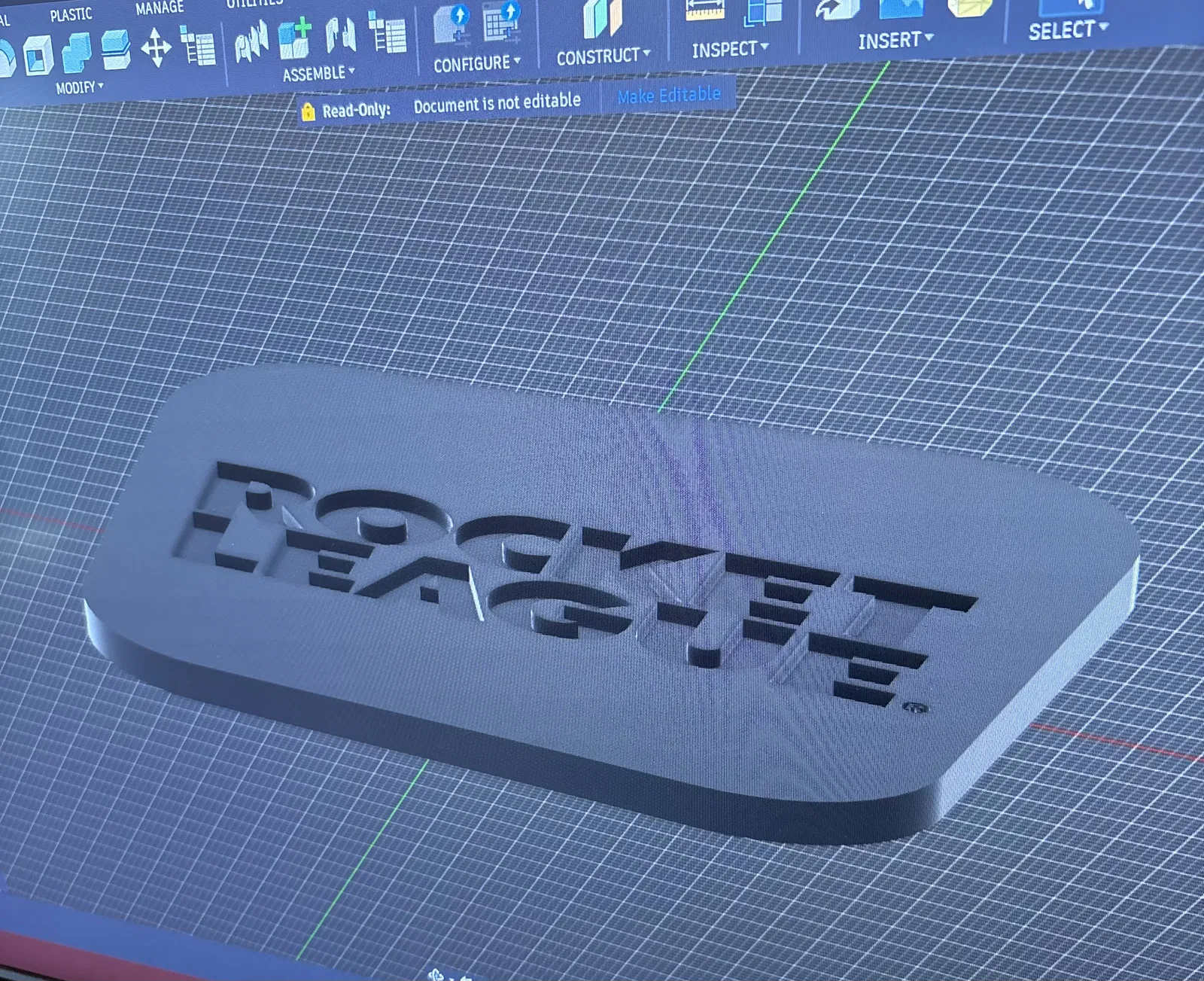Activate the Move/Copy arrows tool
The height and width of the screenshot is (981, 1204).
pyautogui.click(x=156, y=47)
